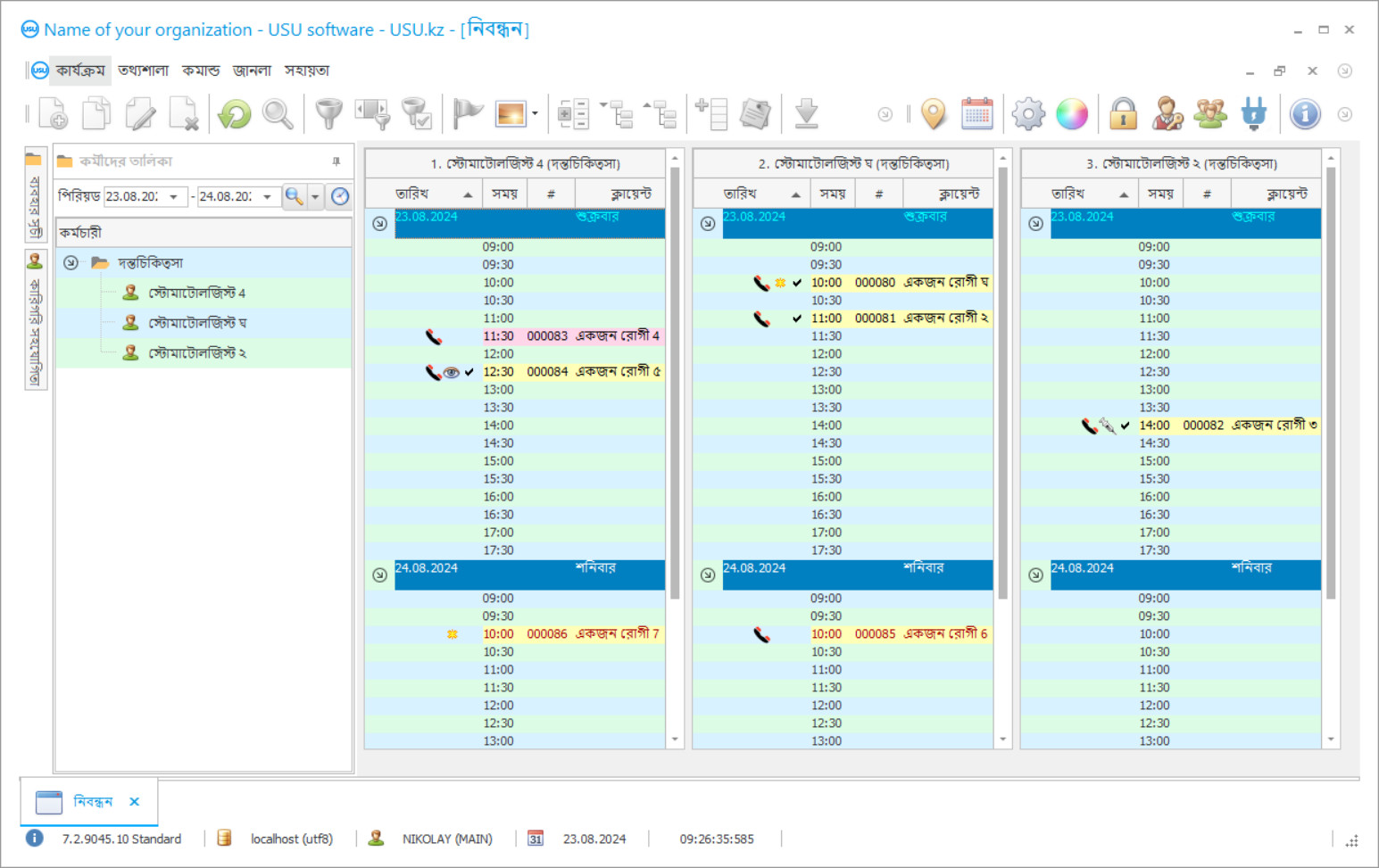Open the জানলা menu

252,70
